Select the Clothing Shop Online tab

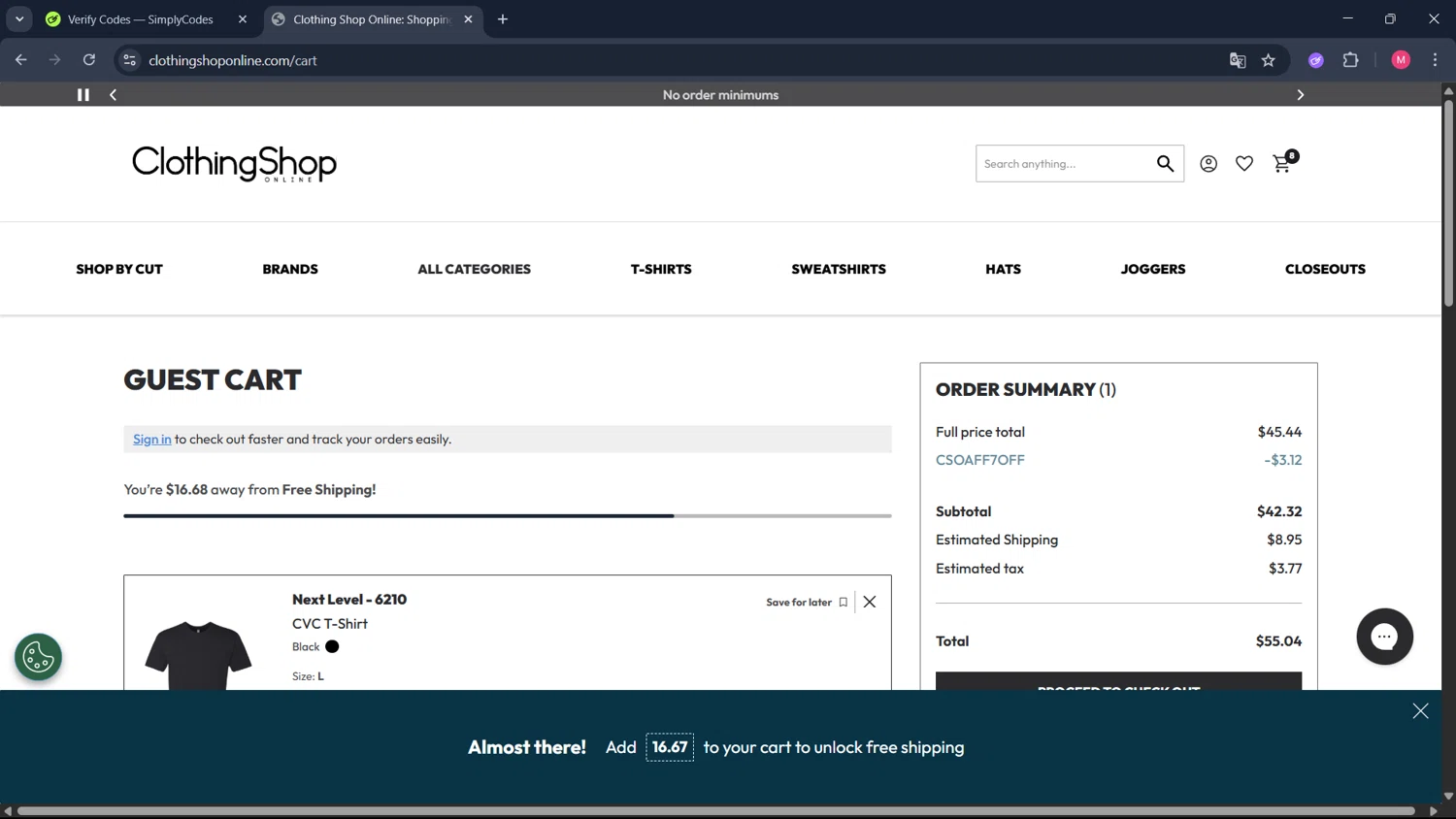373,19
